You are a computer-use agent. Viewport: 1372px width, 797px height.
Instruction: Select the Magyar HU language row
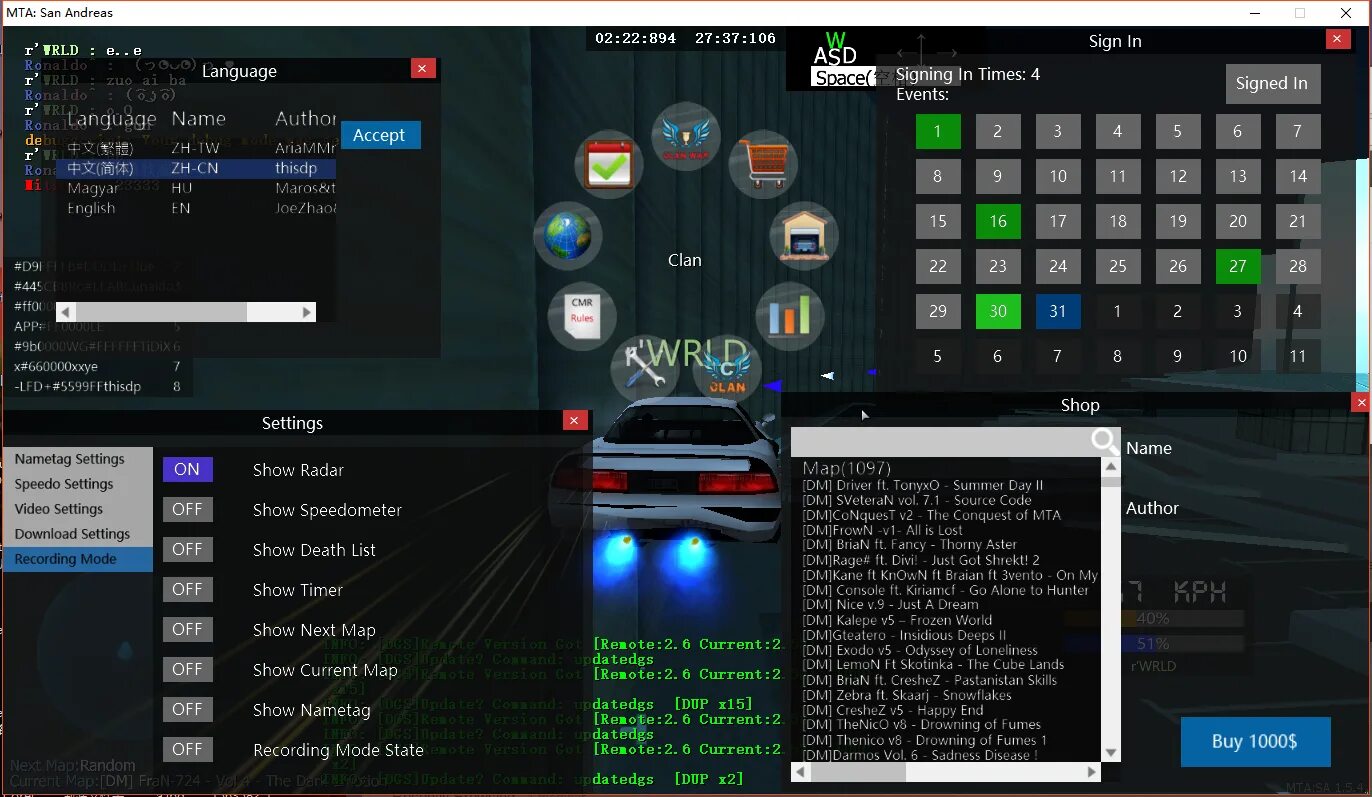click(x=196, y=188)
